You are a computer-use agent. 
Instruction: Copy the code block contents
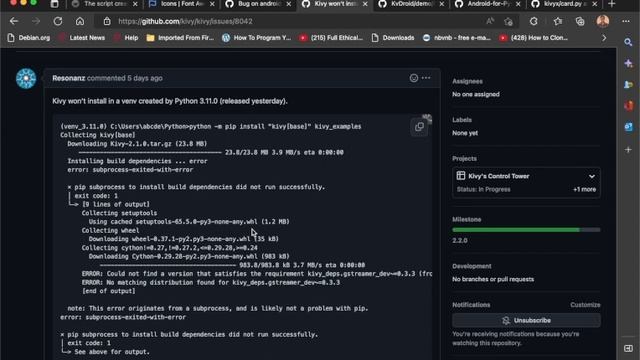(419, 127)
